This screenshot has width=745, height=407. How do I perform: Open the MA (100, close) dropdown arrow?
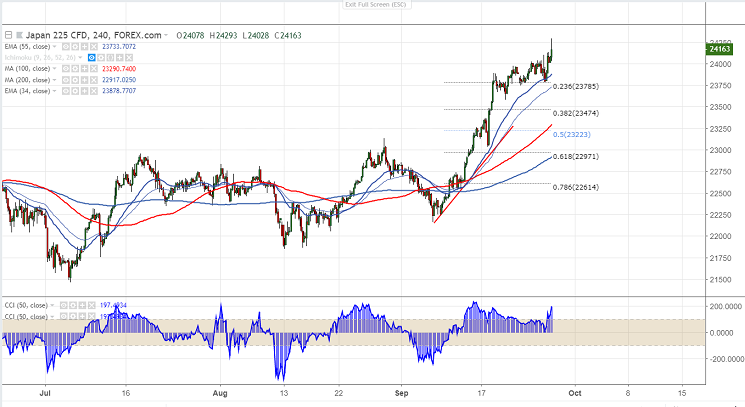click(55, 68)
